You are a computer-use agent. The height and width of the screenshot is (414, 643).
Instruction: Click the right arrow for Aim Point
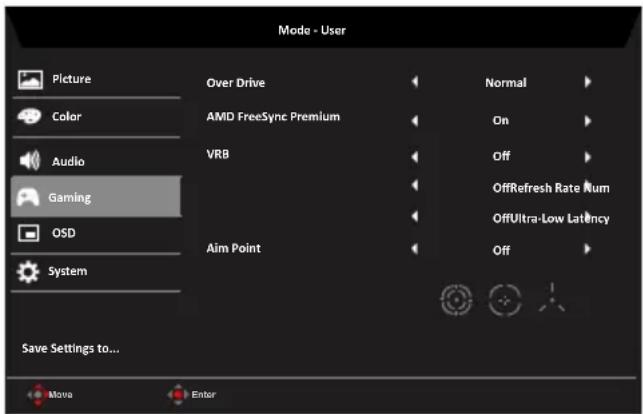point(588,249)
